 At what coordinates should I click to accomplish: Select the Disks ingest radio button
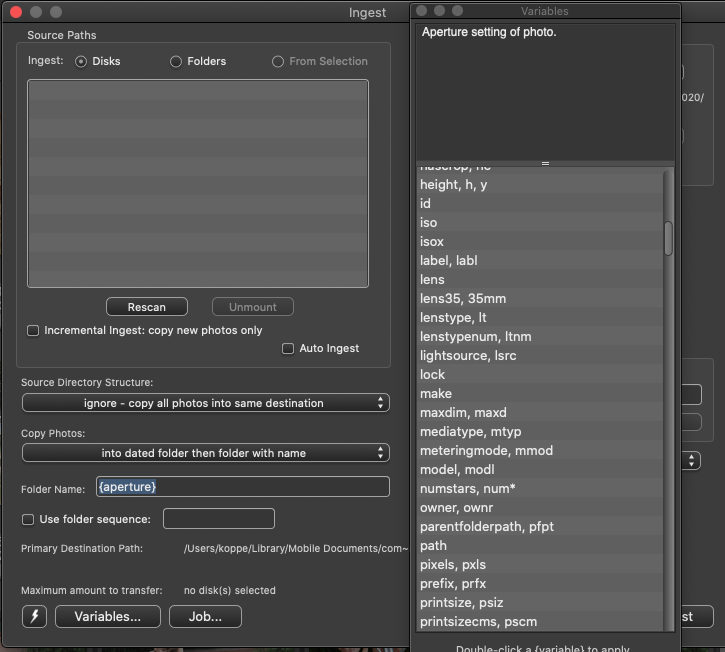pyautogui.click(x=81, y=61)
